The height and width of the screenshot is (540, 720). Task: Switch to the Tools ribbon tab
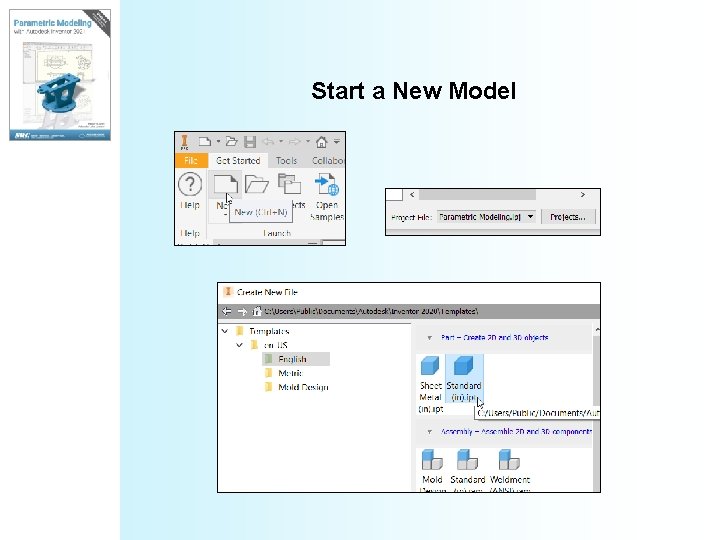coord(286,160)
